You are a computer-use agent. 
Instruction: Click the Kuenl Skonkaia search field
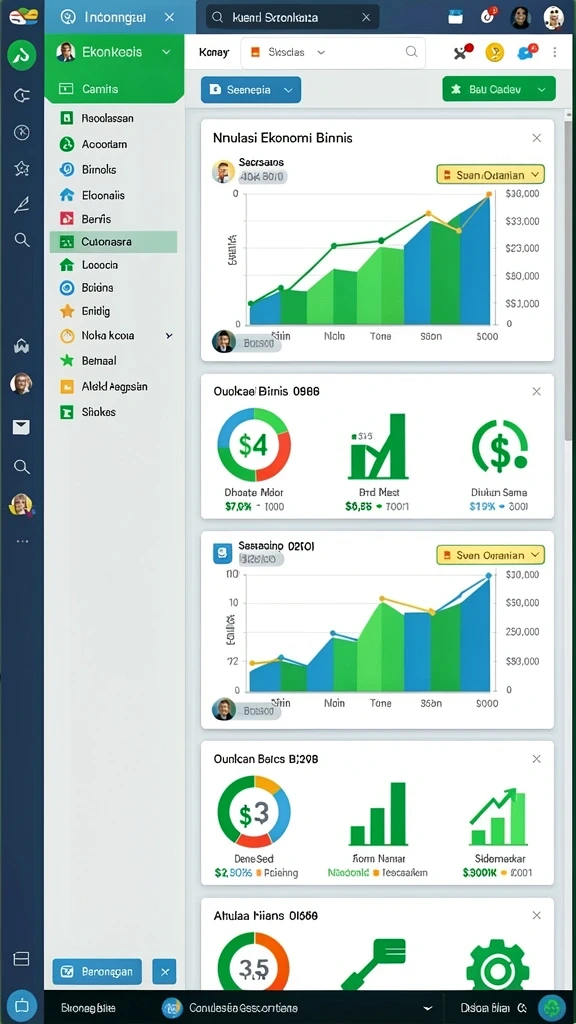pyautogui.click(x=292, y=17)
